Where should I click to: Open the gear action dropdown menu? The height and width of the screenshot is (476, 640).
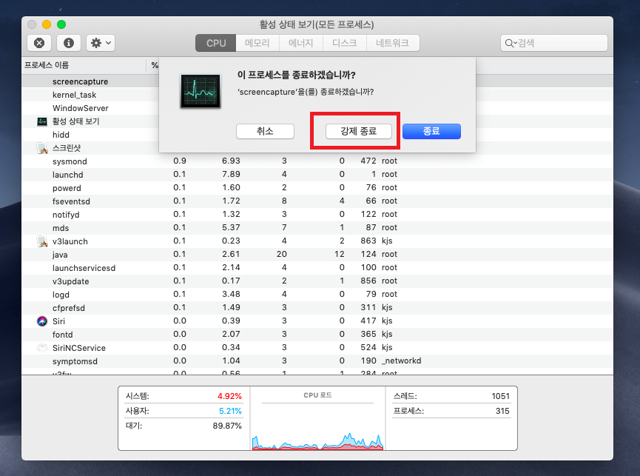coord(100,43)
